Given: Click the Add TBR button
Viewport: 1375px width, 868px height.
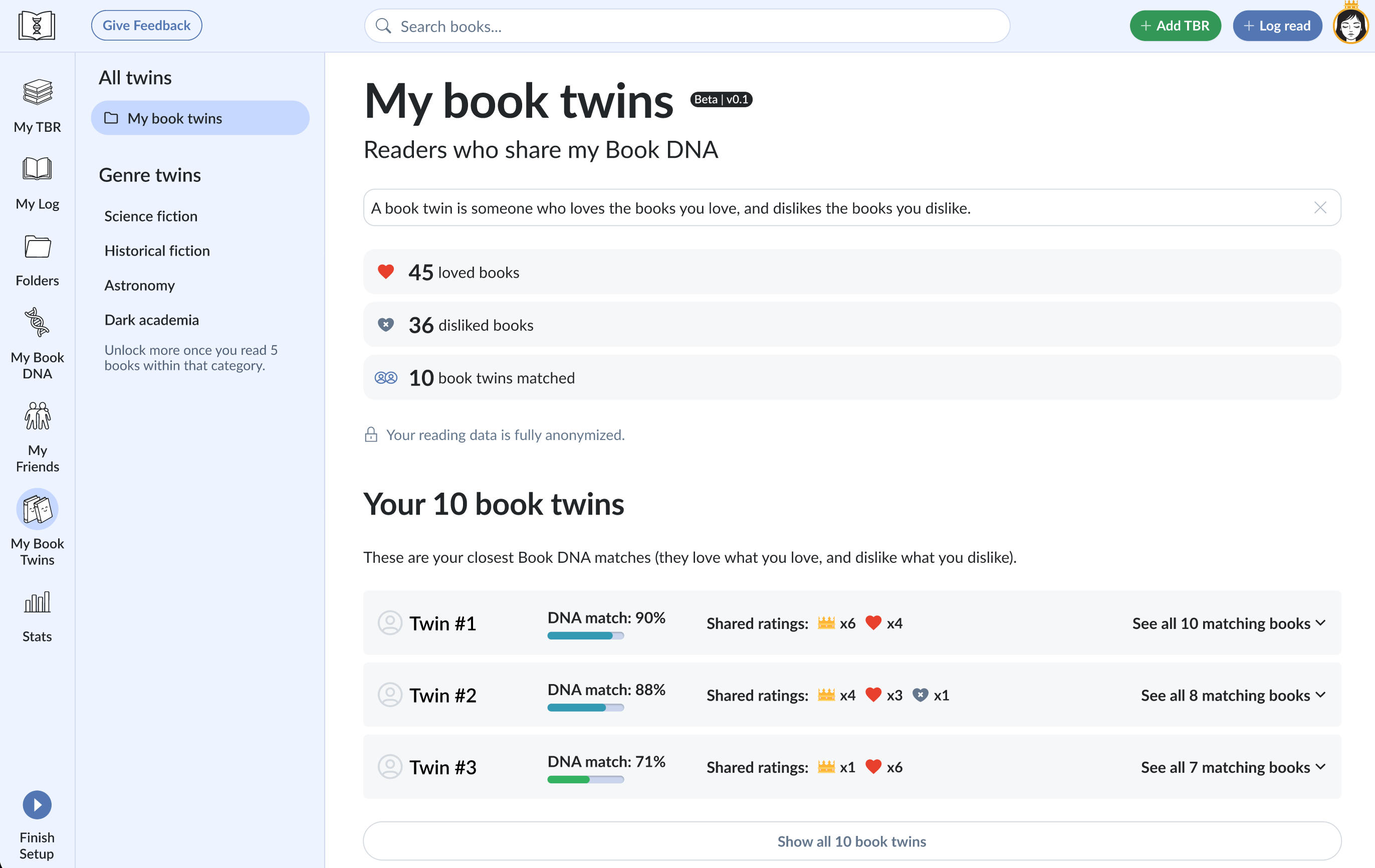Looking at the screenshot, I should coord(1175,26).
